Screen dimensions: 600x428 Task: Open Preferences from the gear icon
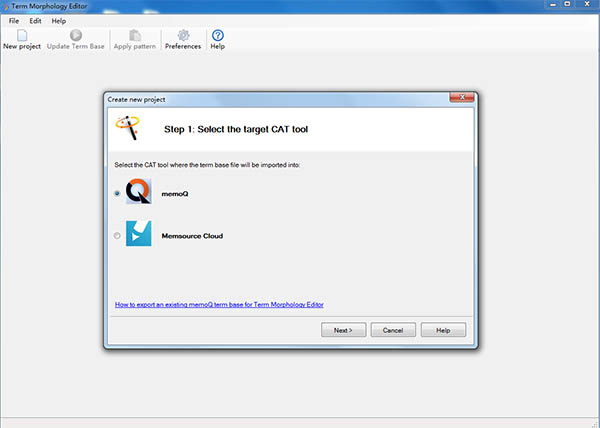(183, 35)
